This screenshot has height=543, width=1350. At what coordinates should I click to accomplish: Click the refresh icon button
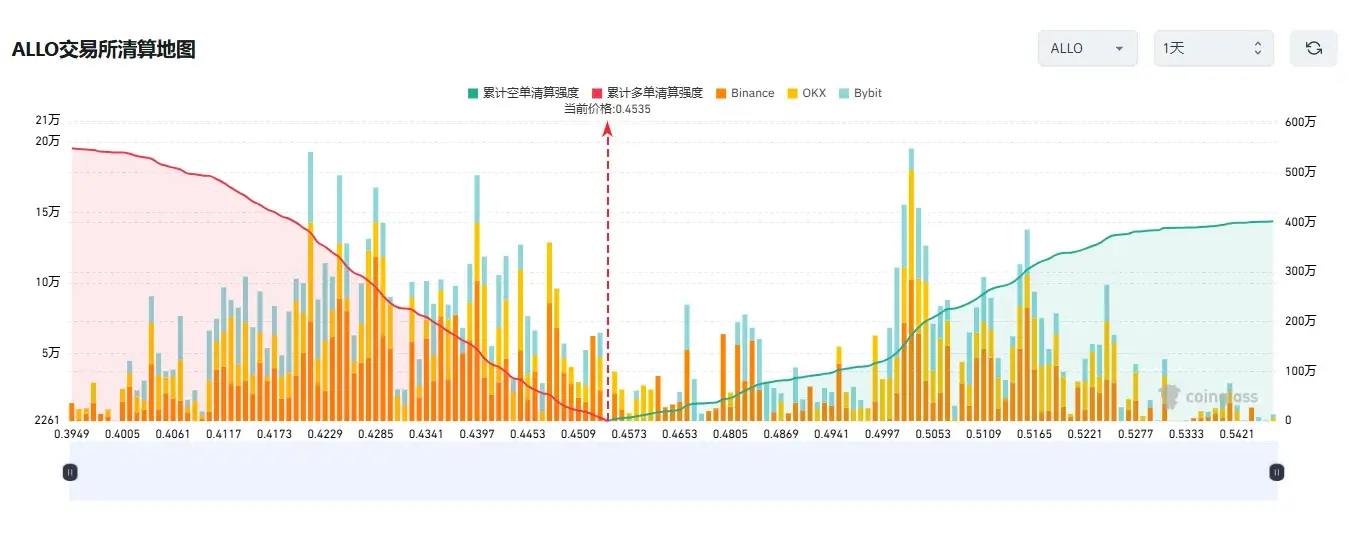pos(1313,48)
